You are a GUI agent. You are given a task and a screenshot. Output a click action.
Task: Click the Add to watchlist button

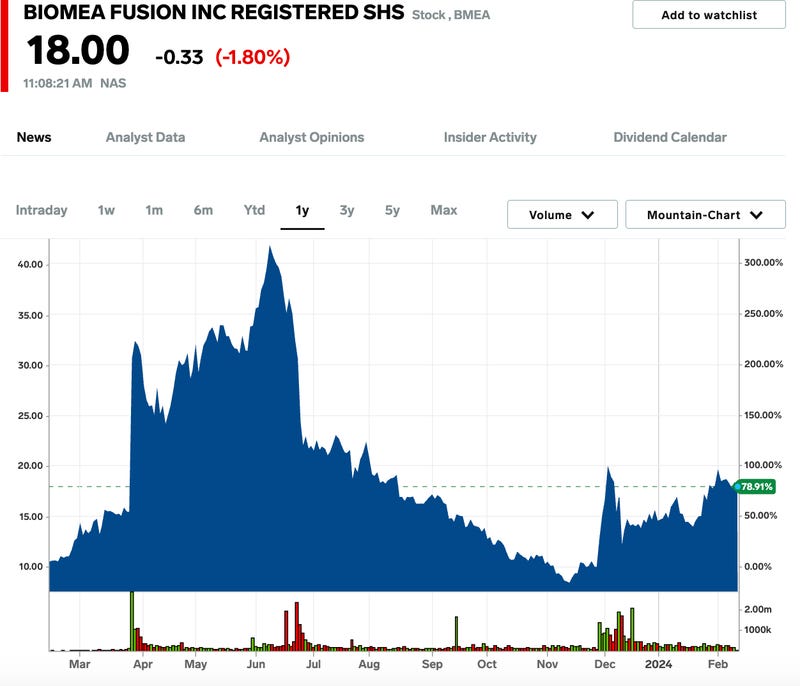709,15
